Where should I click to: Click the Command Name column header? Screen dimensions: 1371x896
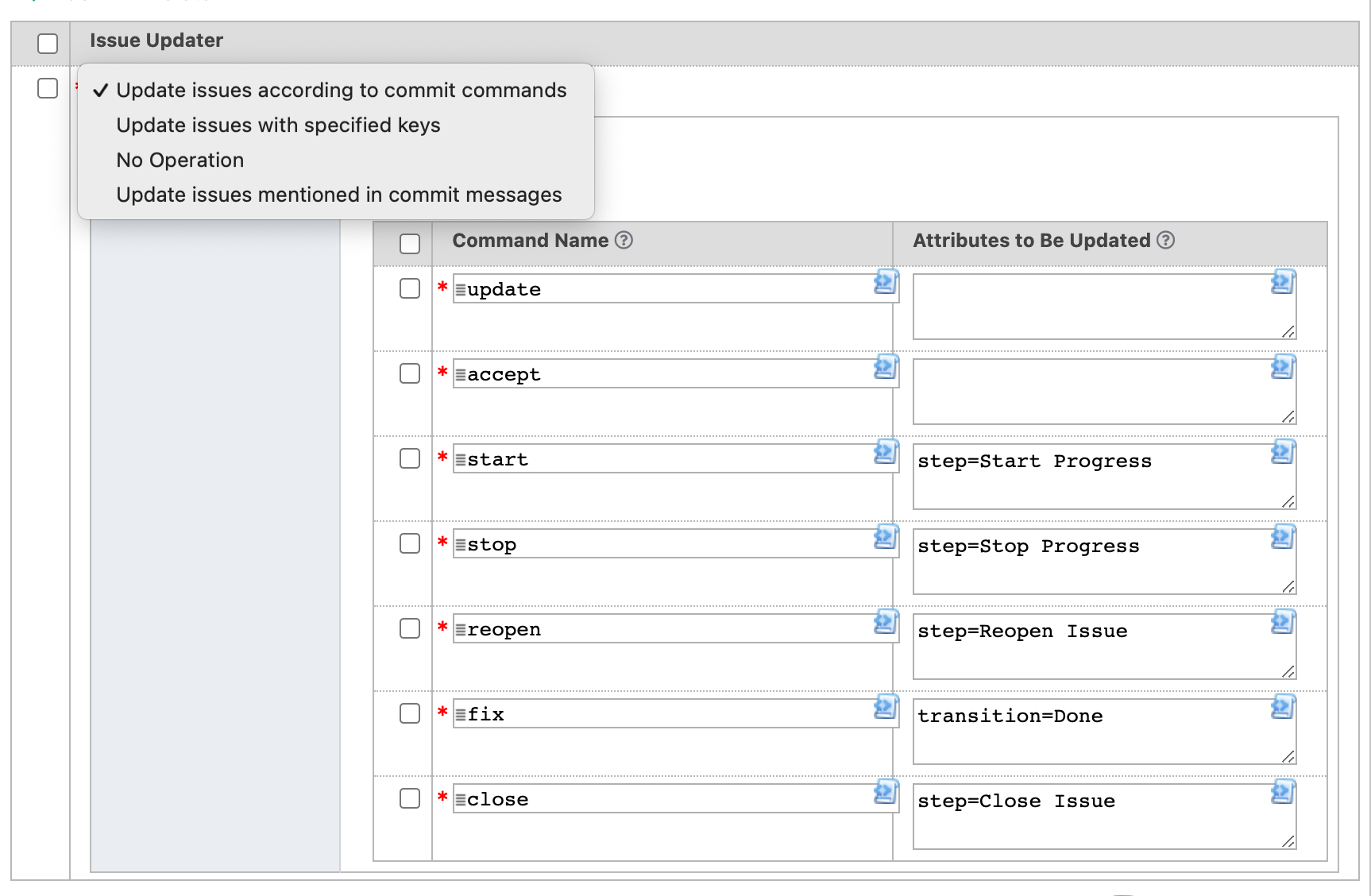tap(531, 241)
